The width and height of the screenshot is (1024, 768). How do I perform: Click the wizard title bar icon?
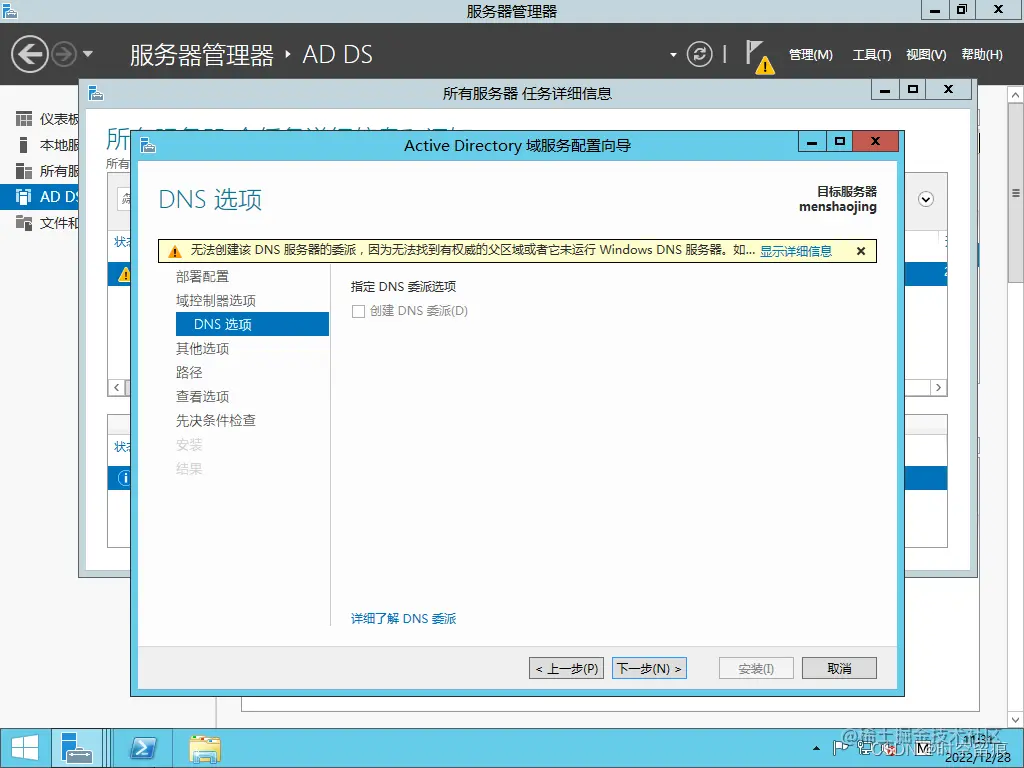(148, 145)
